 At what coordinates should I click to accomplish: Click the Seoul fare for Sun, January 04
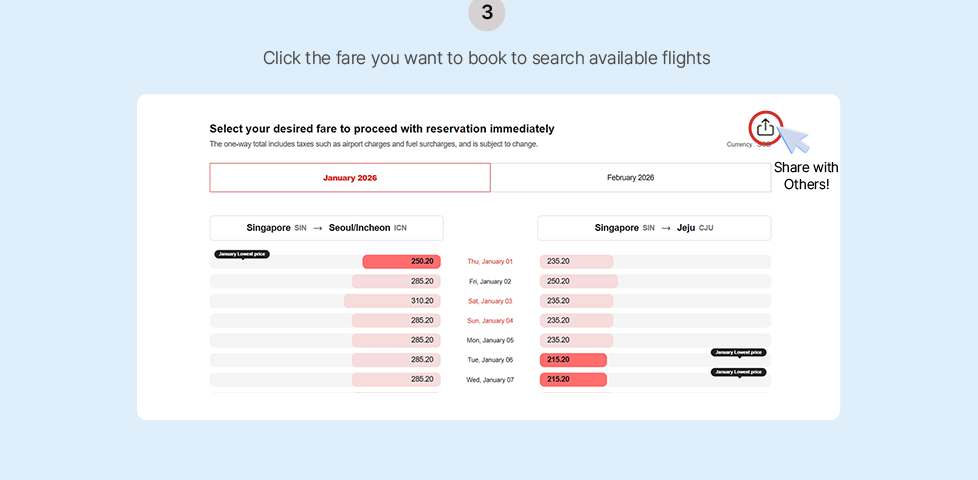[x=396, y=321]
